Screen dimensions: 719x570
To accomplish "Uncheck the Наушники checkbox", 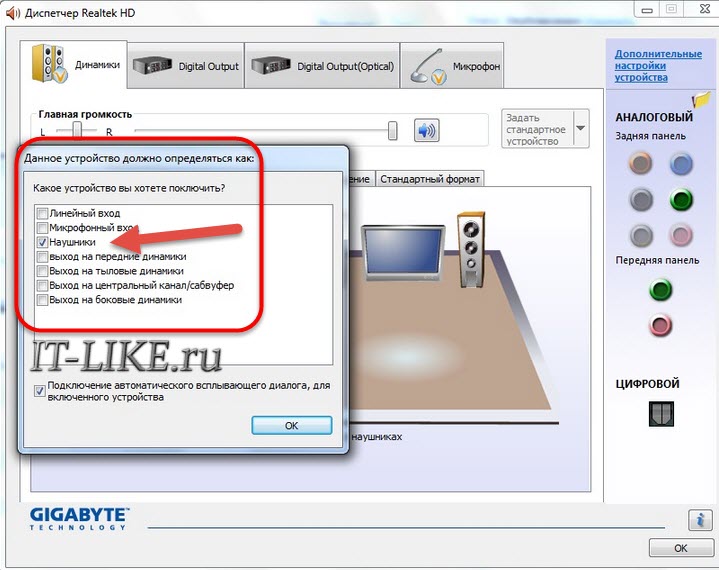I will pyautogui.click(x=42, y=242).
